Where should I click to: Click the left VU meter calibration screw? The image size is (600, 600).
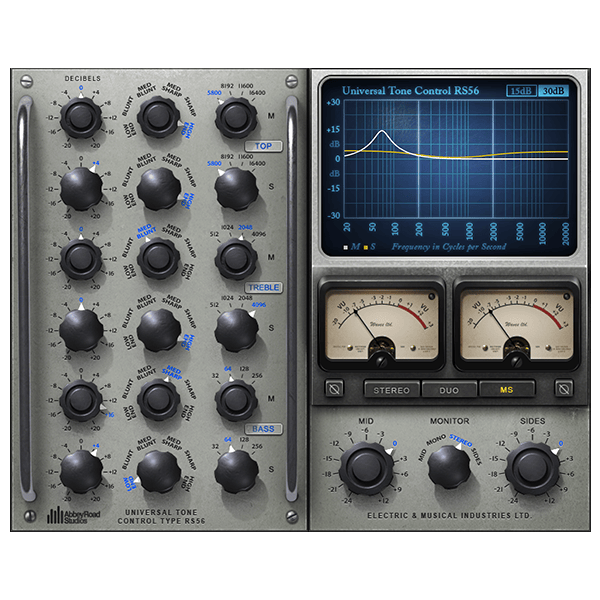[381, 361]
